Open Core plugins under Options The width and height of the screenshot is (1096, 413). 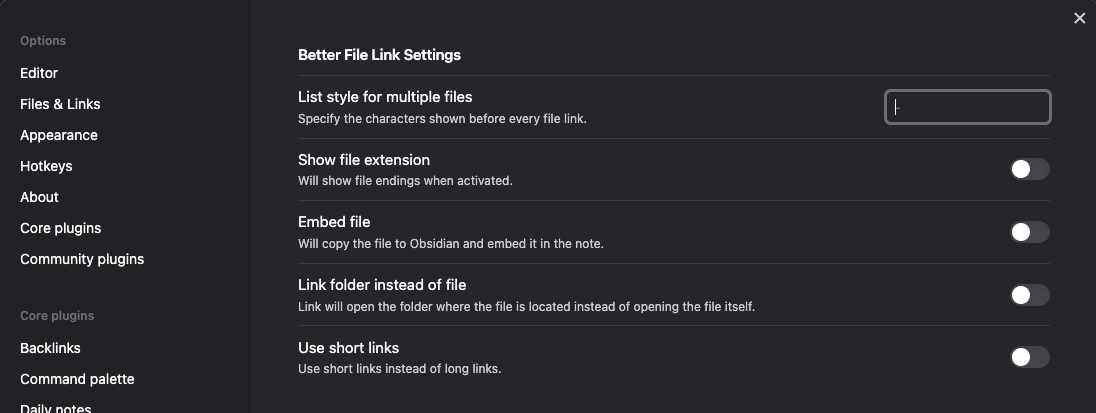pyautogui.click(x=60, y=228)
